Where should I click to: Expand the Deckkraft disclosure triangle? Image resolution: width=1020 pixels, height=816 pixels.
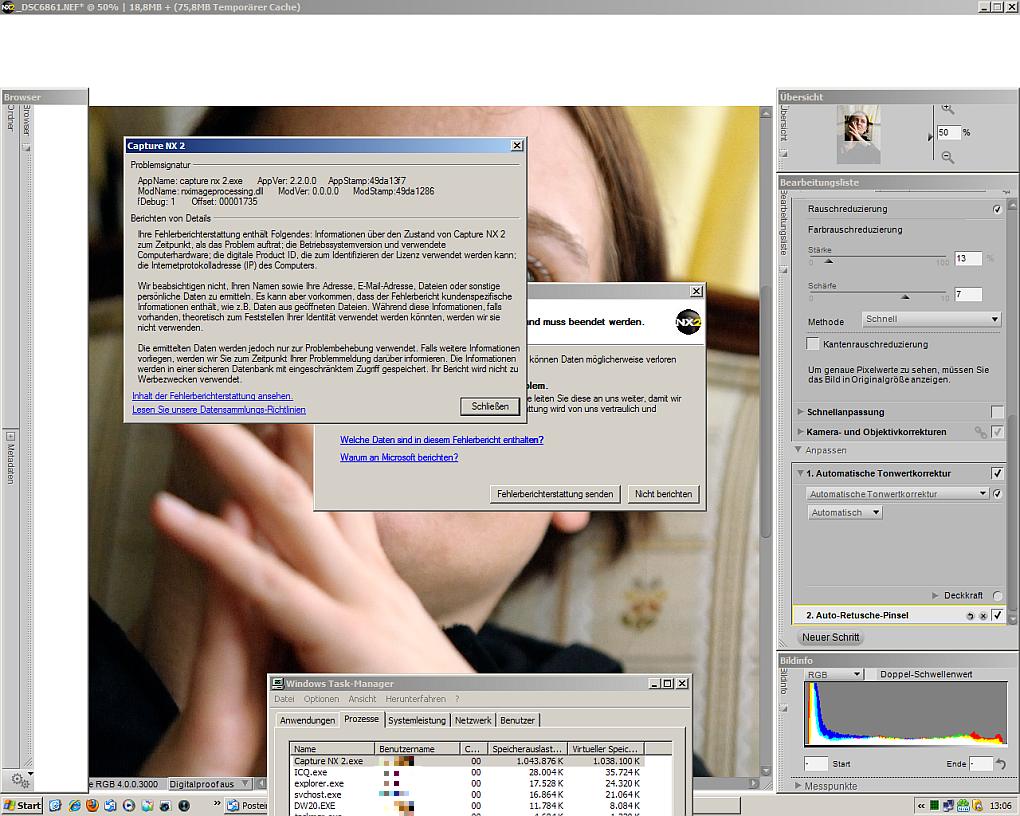click(935, 595)
